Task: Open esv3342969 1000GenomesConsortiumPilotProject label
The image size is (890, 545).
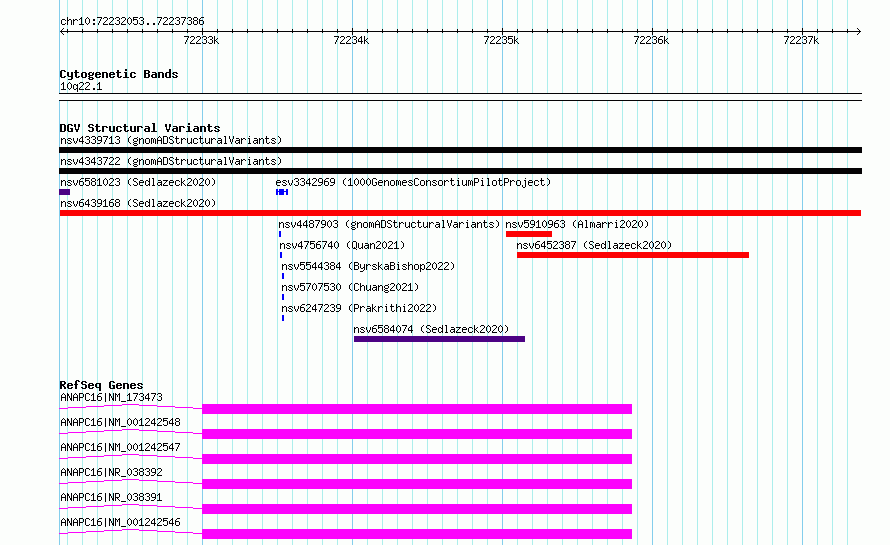Action: (x=413, y=182)
